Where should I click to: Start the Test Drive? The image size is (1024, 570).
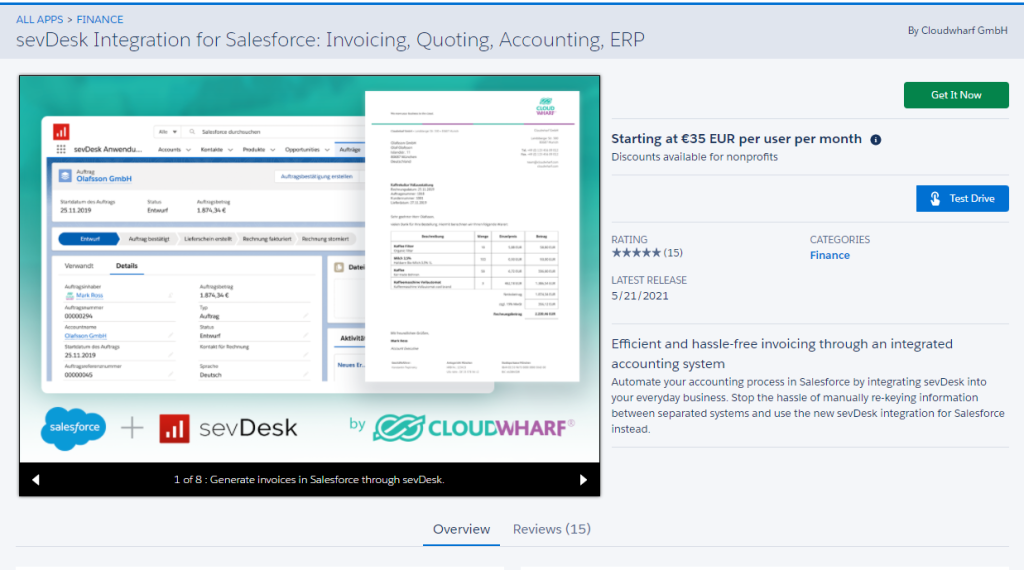962,198
